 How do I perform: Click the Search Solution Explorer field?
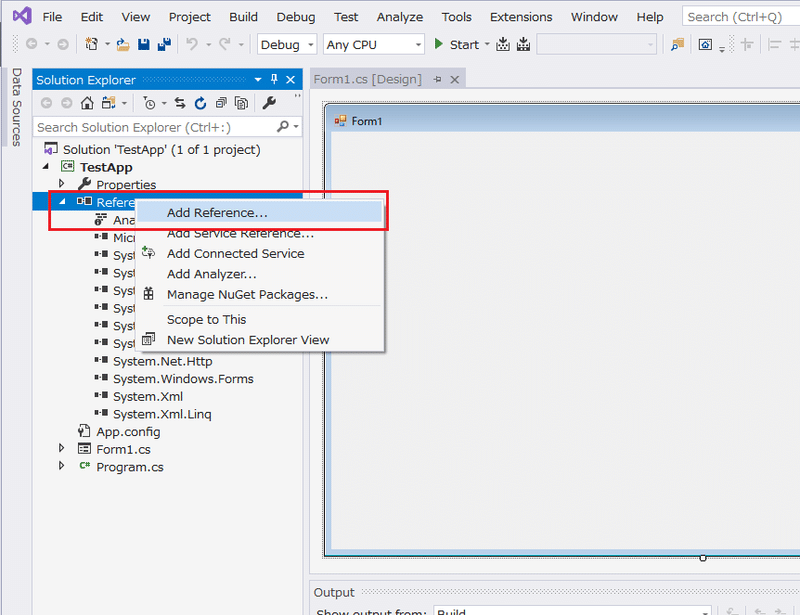click(156, 127)
